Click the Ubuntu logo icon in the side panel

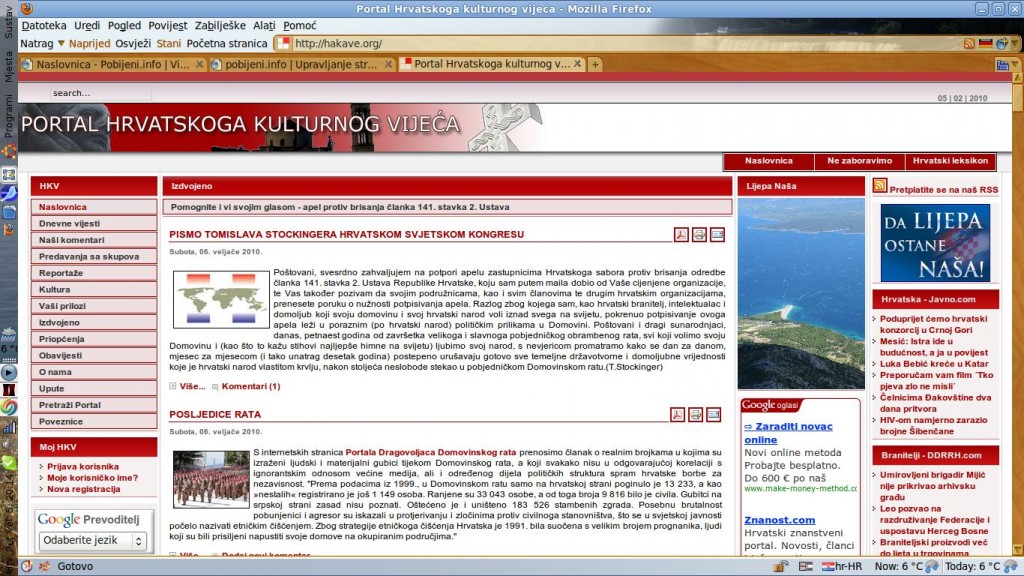tap(9, 152)
